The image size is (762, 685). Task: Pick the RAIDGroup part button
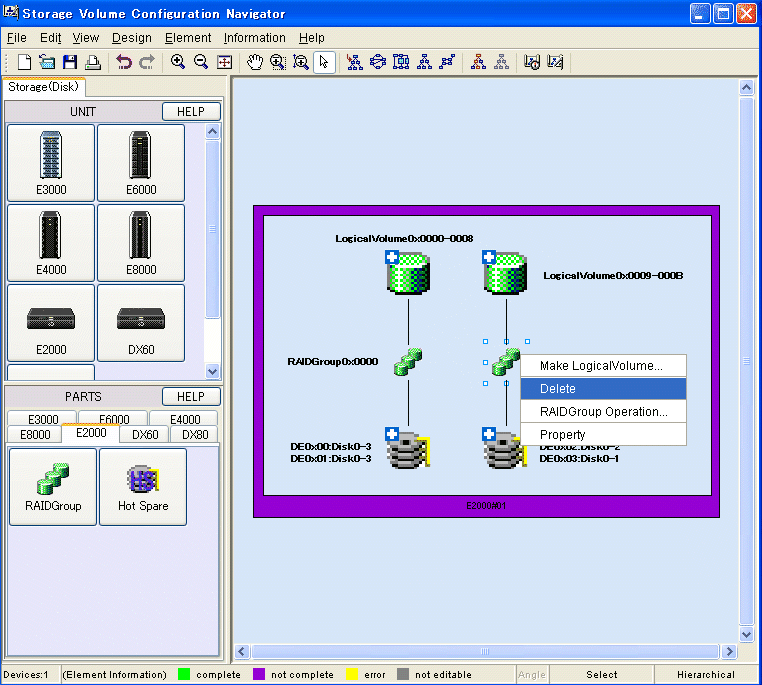[x=53, y=487]
